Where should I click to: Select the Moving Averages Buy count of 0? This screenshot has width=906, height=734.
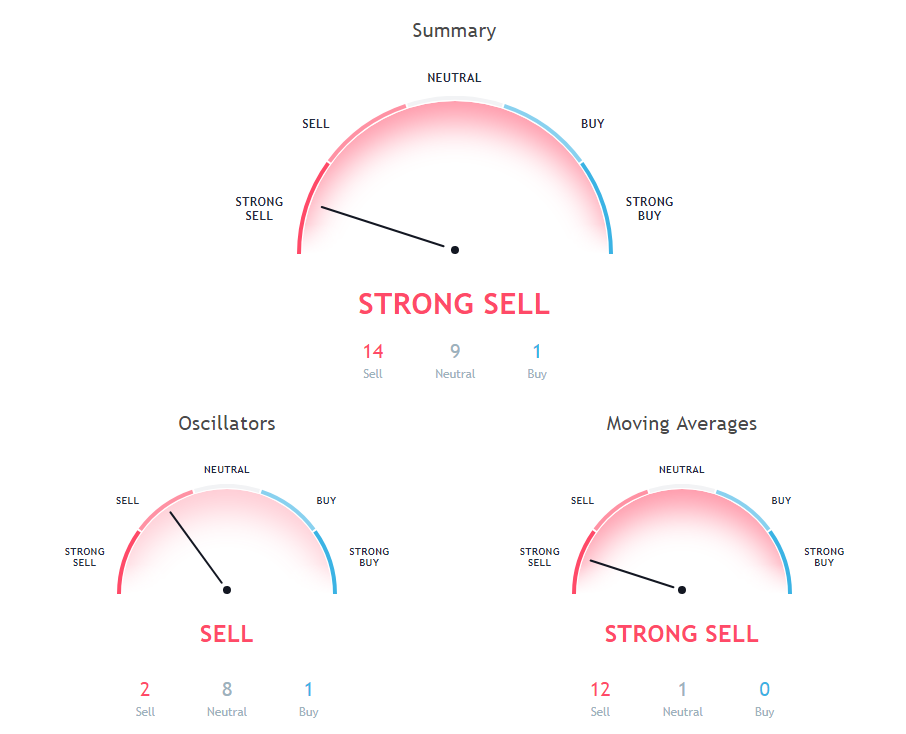764,689
